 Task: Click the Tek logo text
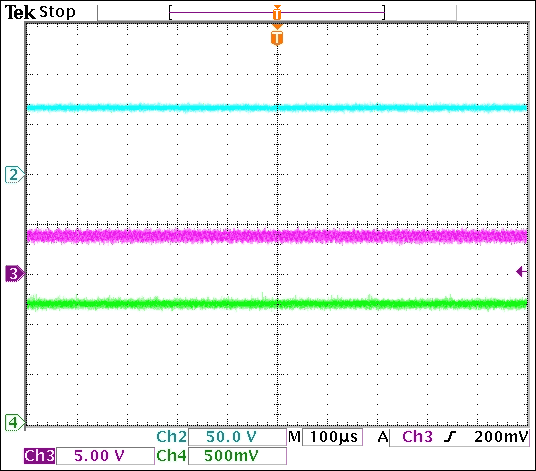pos(20,13)
